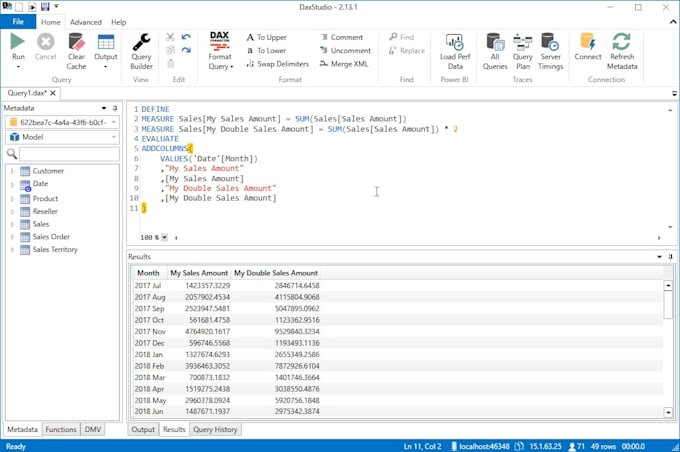The width and height of the screenshot is (680, 452).
Task: Click localhost:46348 in the status bar
Action: click(x=480, y=446)
